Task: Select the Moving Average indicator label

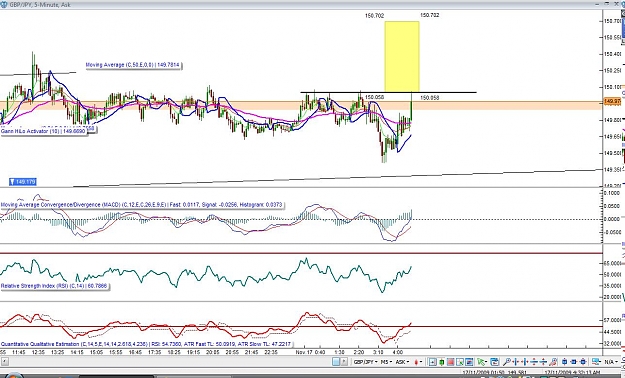Action: pos(133,65)
